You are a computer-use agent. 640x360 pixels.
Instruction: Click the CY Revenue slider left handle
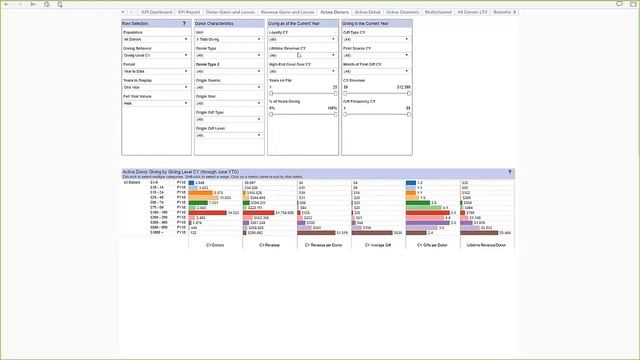pos(345,93)
